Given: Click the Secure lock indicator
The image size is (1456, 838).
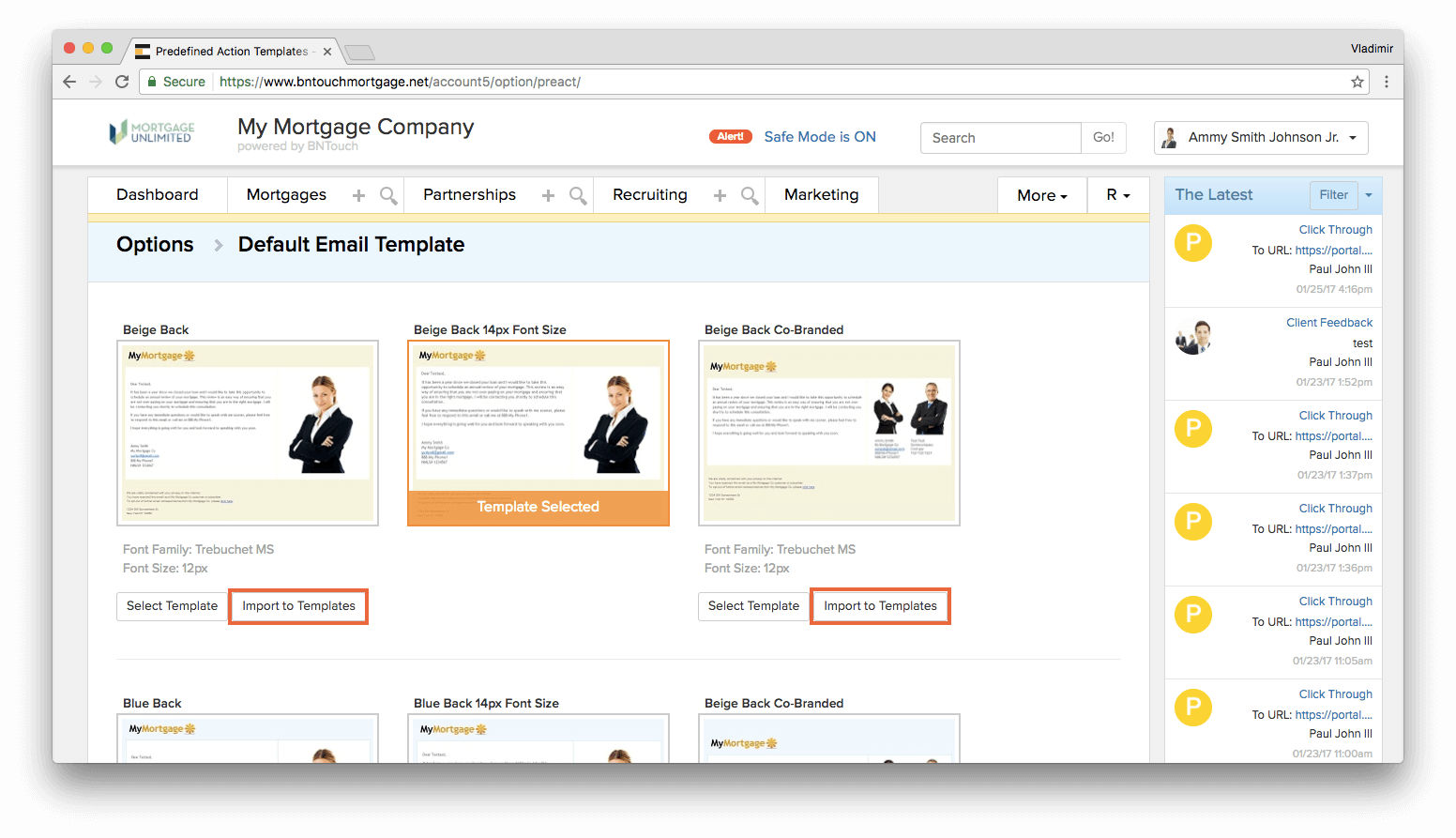Looking at the screenshot, I should click(176, 82).
